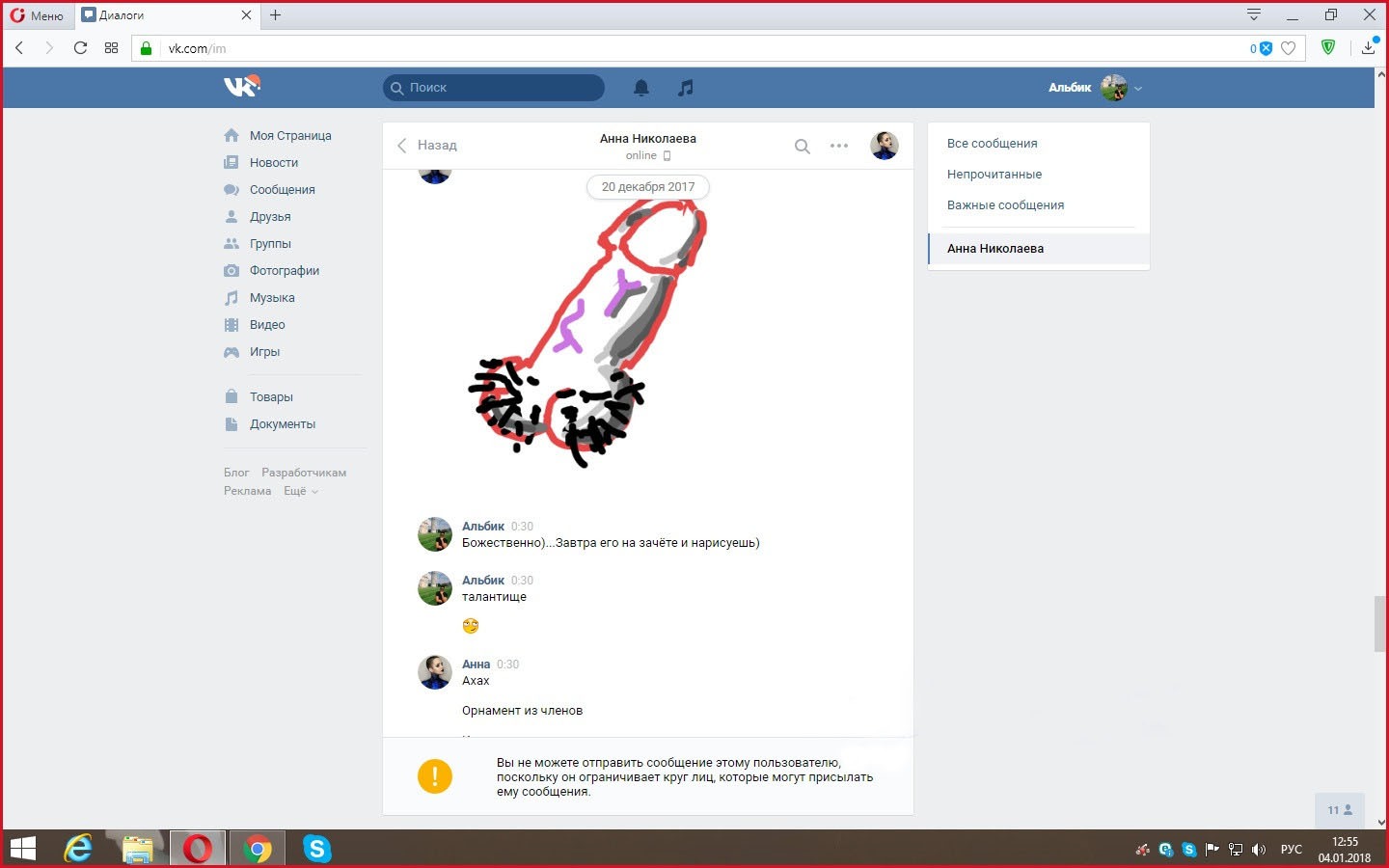Click Альбик avatar beside талантище message
This screenshot has height=868, width=1389.
coord(435,588)
